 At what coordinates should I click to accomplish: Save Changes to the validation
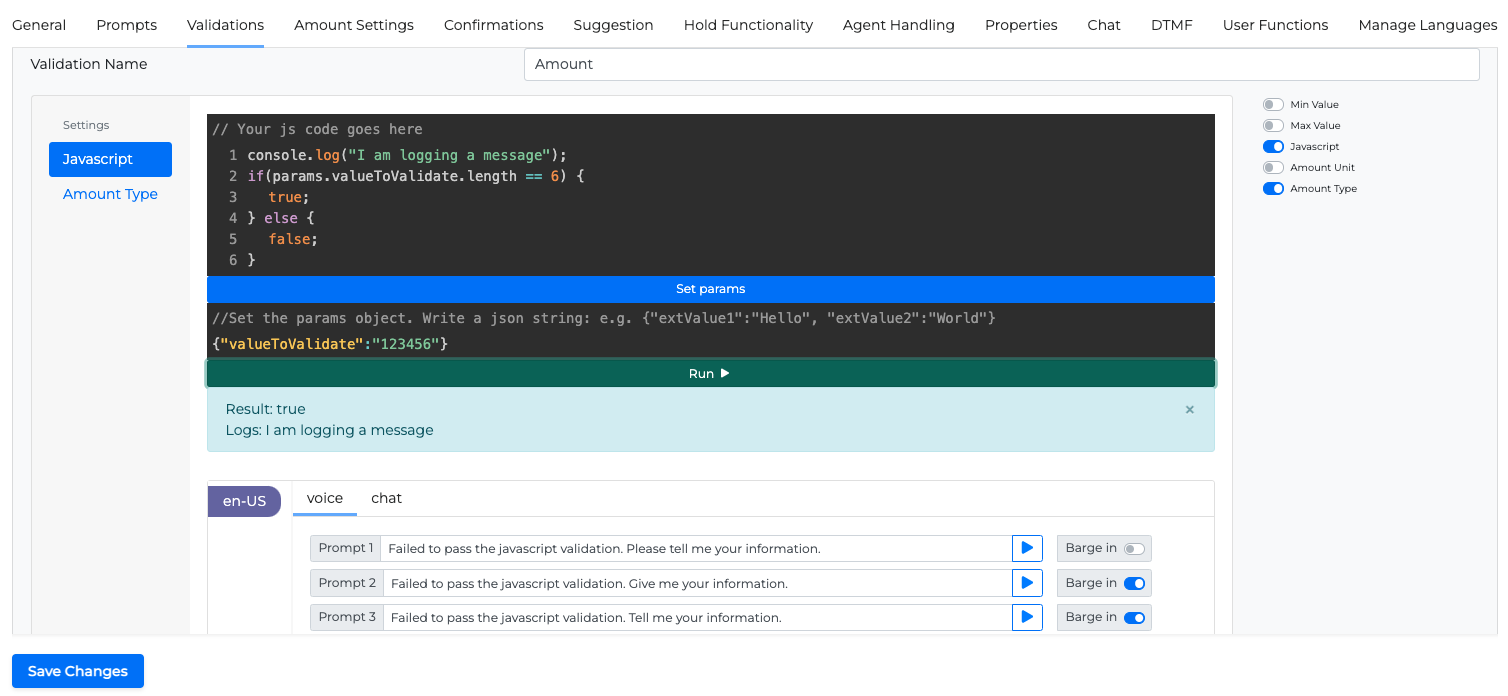pos(78,671)
